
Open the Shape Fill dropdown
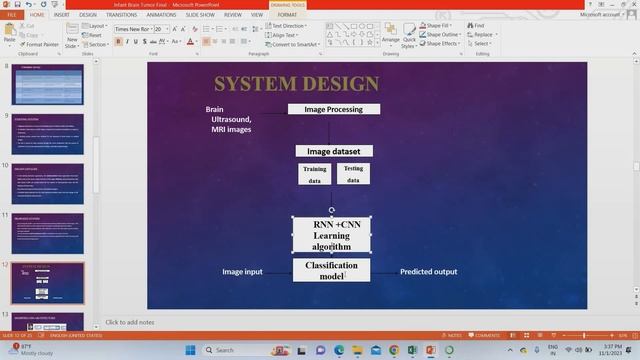click(436, 25)
